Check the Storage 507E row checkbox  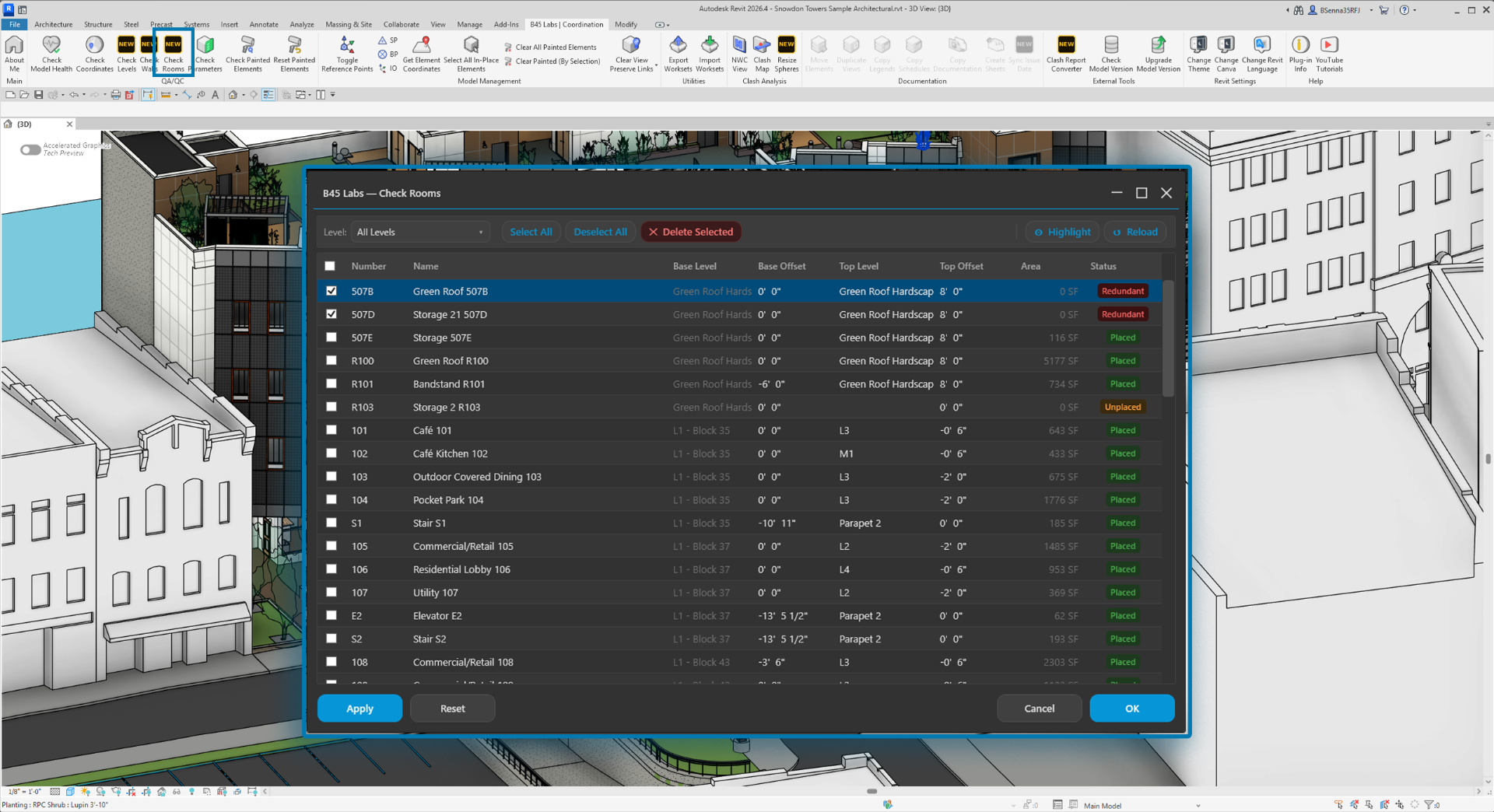[x=331, y=338]
